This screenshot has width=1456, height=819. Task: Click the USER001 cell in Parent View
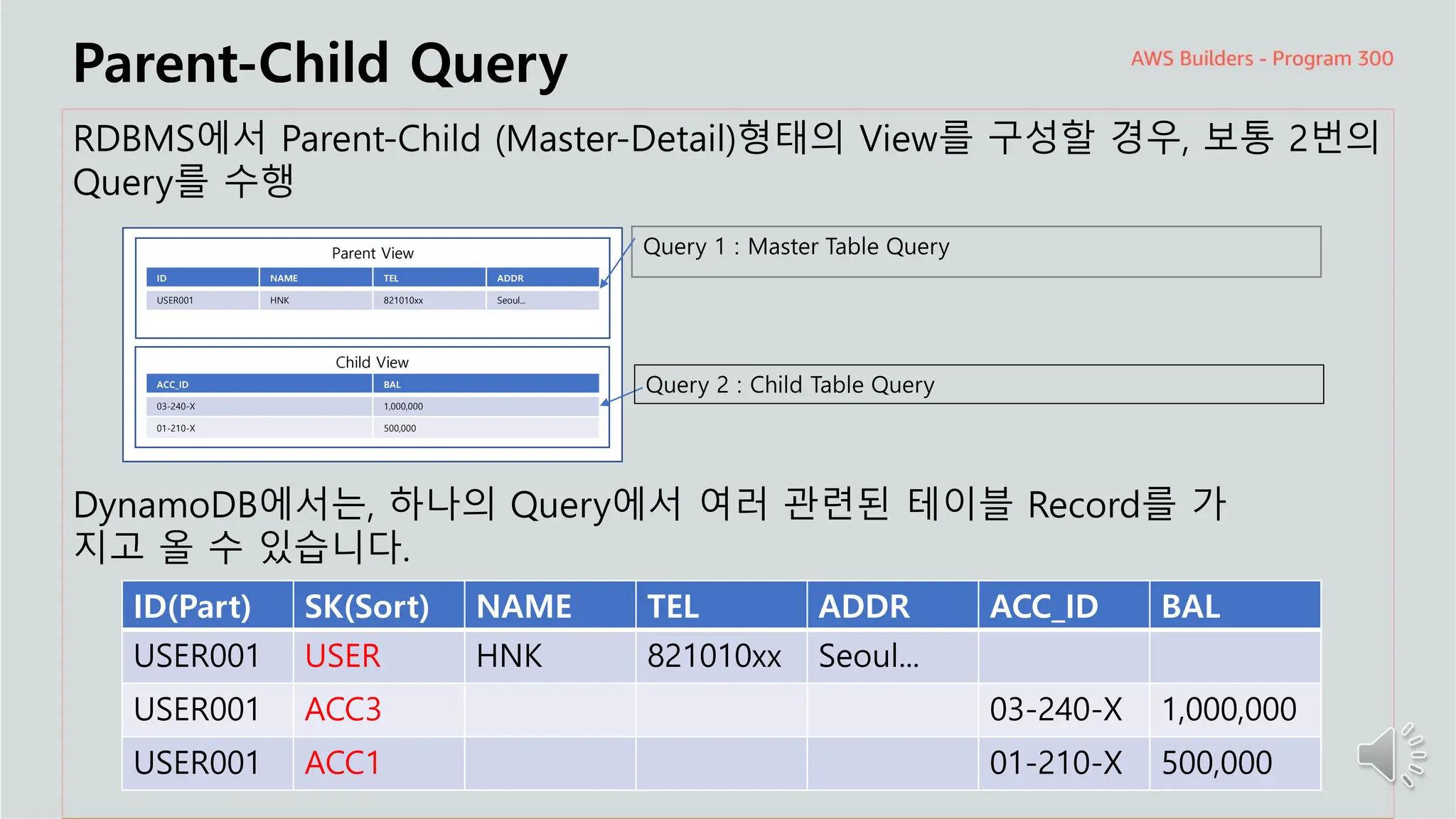pos(203,300)
